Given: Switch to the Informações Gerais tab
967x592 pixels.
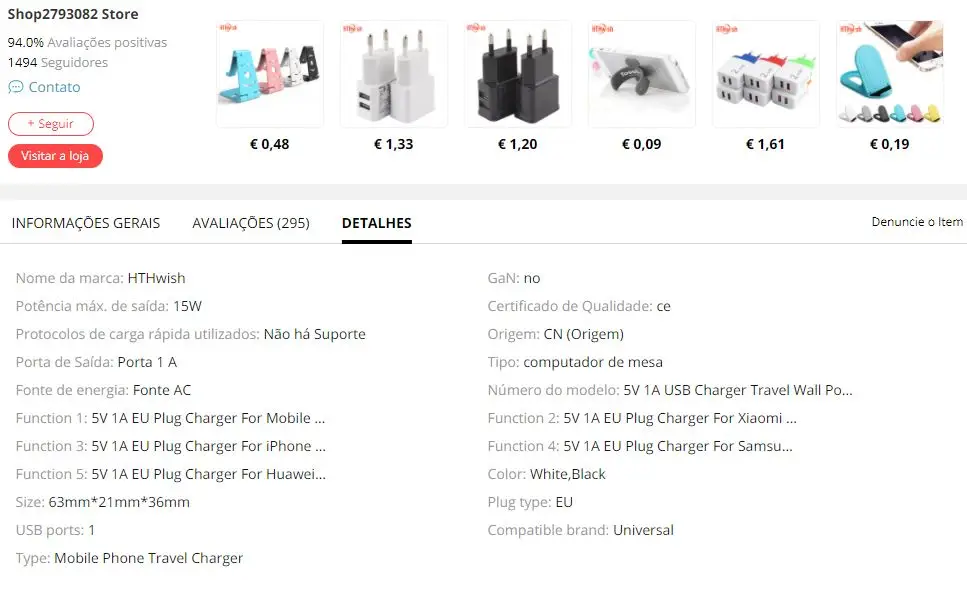Looking at the screenshot, I should (86, 223).
